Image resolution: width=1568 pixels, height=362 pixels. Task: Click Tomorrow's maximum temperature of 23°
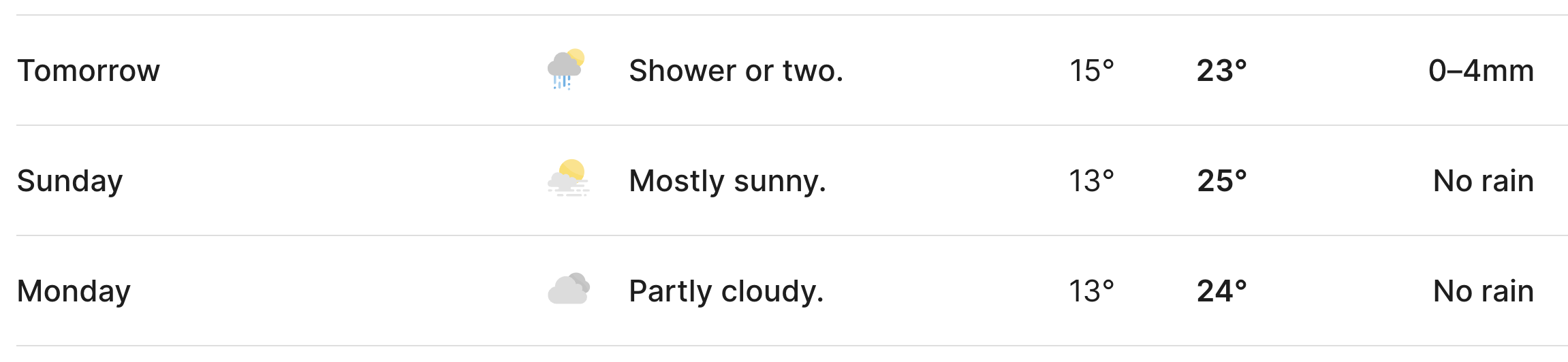click(x=1221, y=71)
